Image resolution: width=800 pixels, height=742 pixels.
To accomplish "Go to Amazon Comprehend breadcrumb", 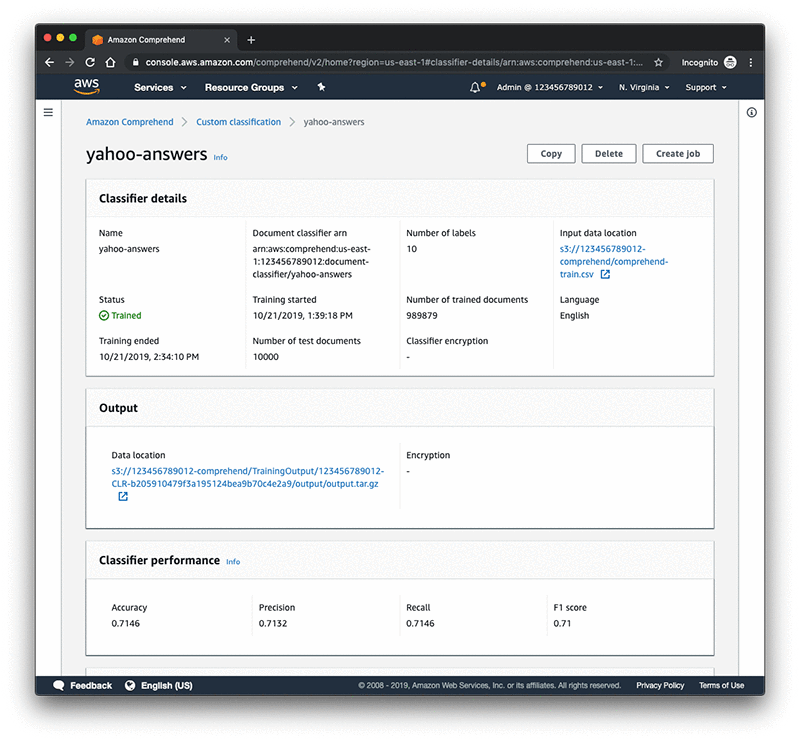I will click(x=130, y=122).
